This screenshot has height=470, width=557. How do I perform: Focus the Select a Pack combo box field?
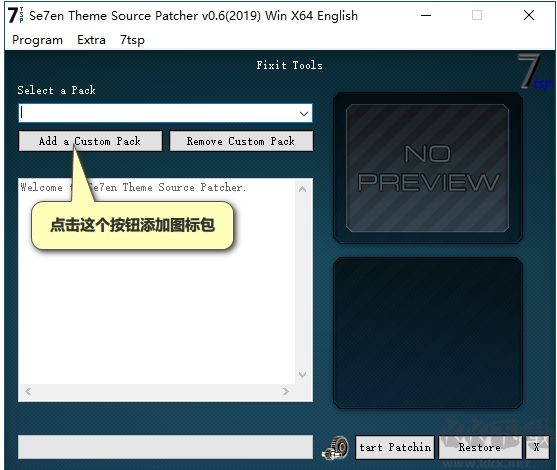click(x=165, y=113)
